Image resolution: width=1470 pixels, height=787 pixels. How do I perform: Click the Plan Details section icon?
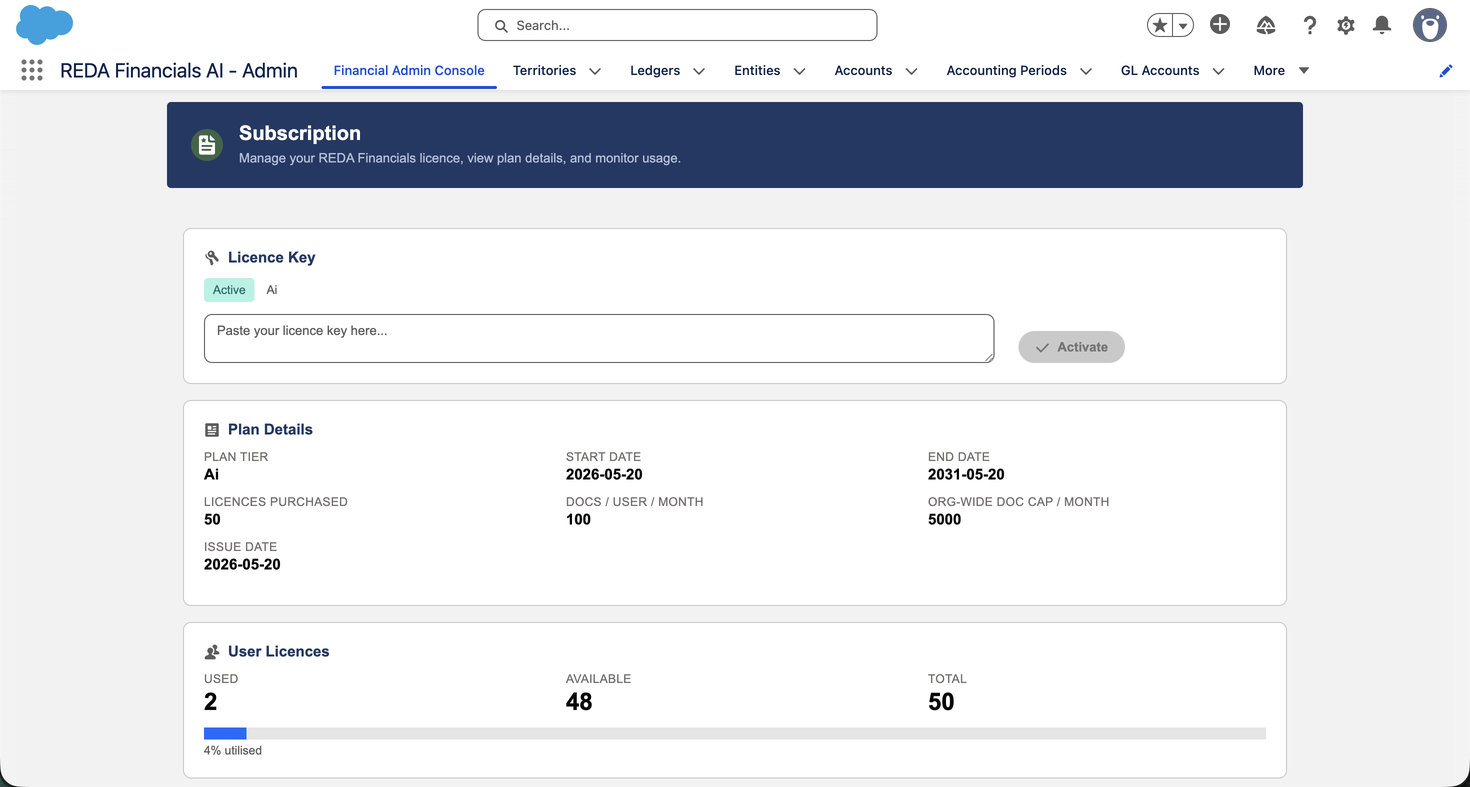pyautogui.click(x=212, y=430)
